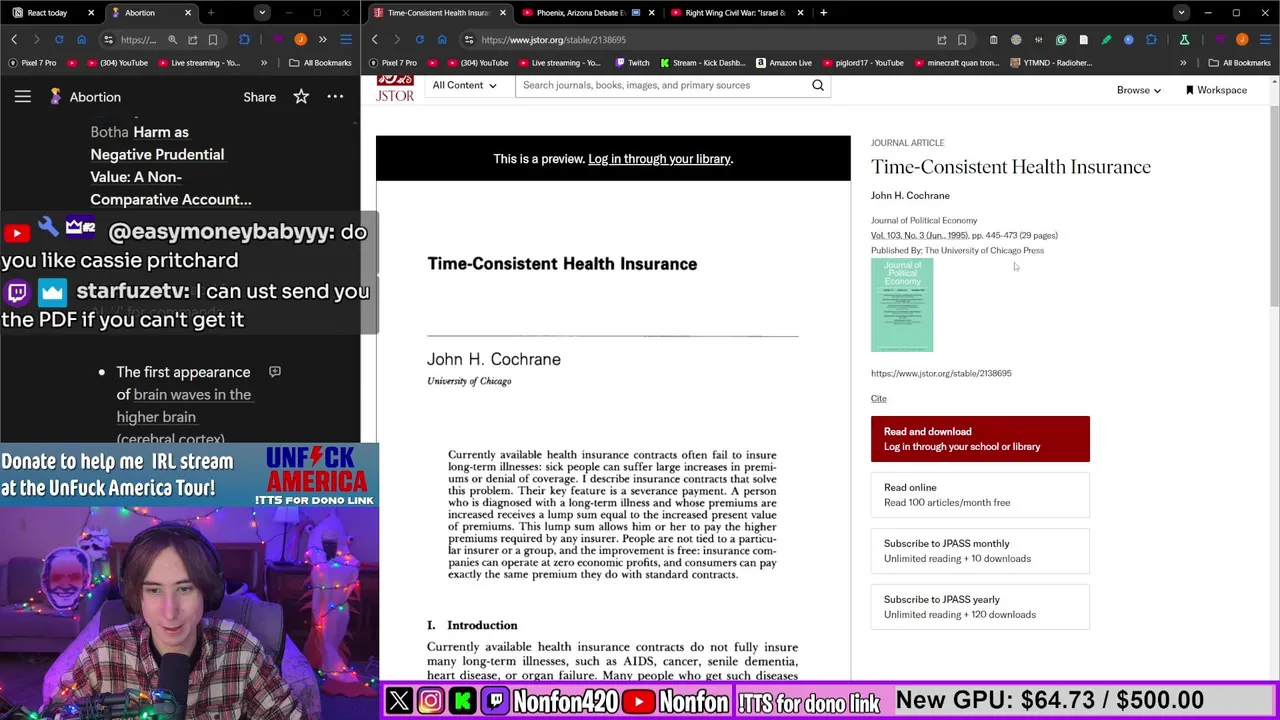Expand the tab list dropdown in JSTOR window
This screenshot has width=1280, height=720.
coord(1181,13)
